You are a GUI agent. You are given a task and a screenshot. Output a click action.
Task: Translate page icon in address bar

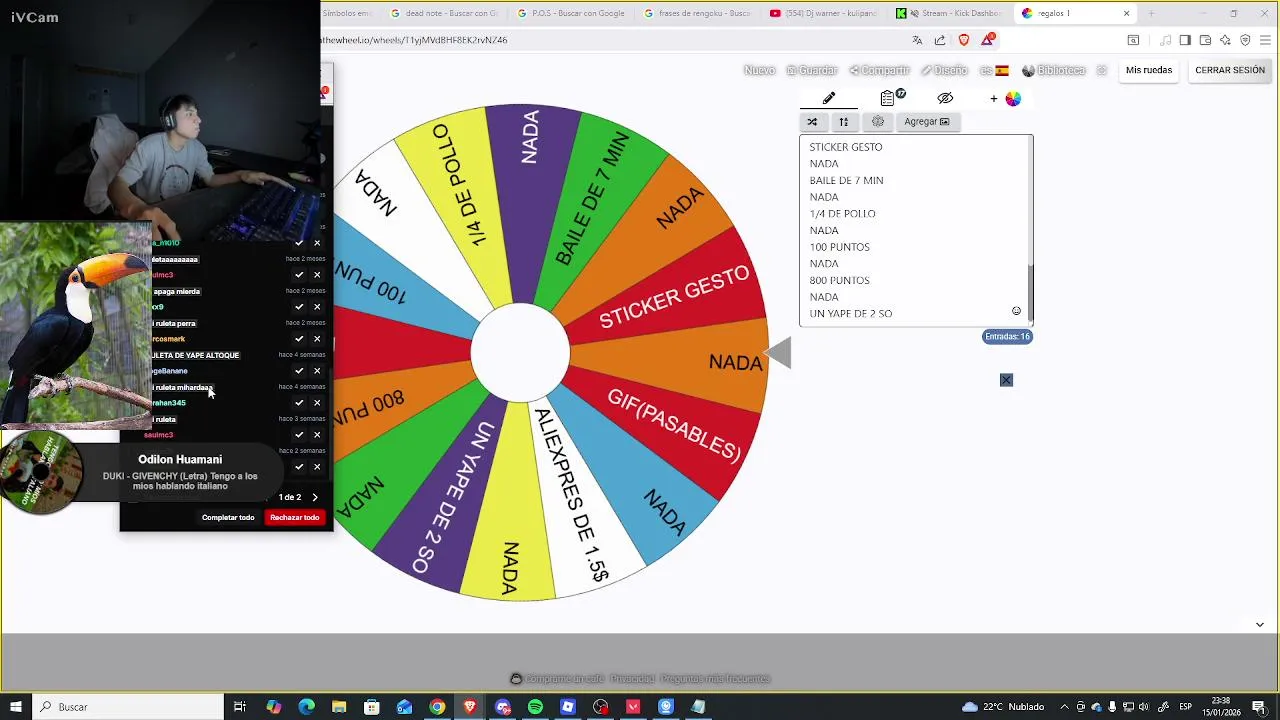[x=917, y=40]
